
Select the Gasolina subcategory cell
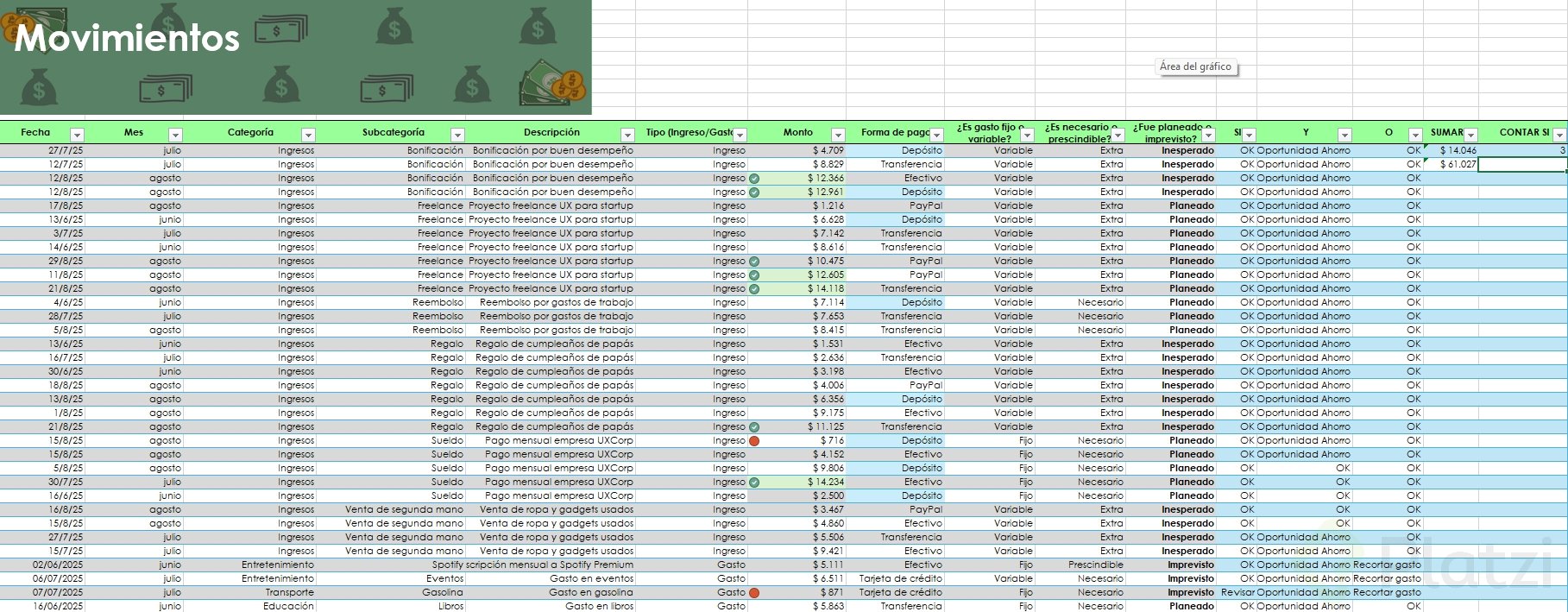tap(391, 592)
